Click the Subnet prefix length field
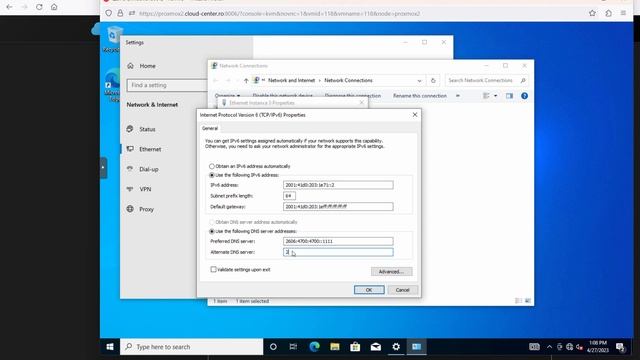The height and width of the screenshot is (360, 640). (x=289, y=196)
